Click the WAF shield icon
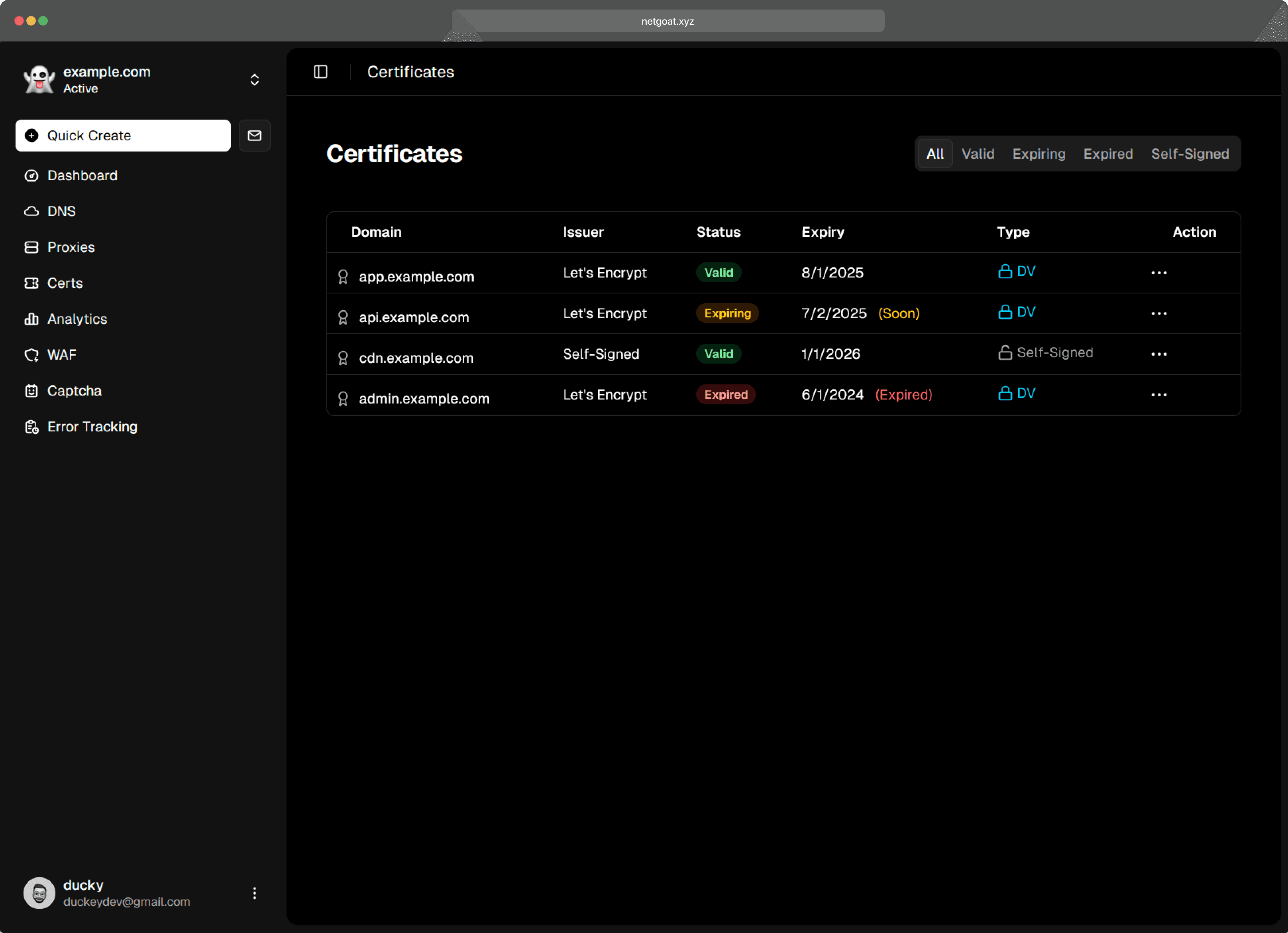Screen dimensions: 1288x933 click(x=32, y=355)
